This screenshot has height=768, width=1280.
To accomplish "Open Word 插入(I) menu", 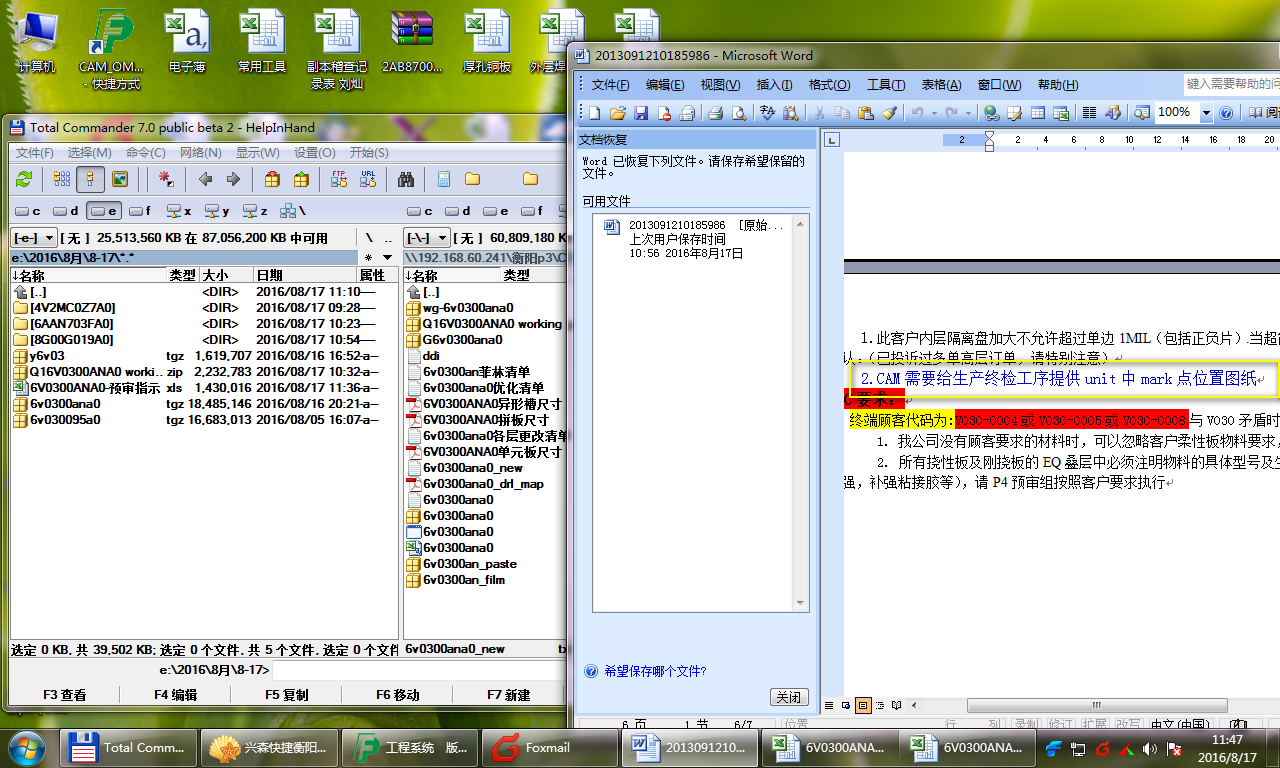I will pos(774,85).
